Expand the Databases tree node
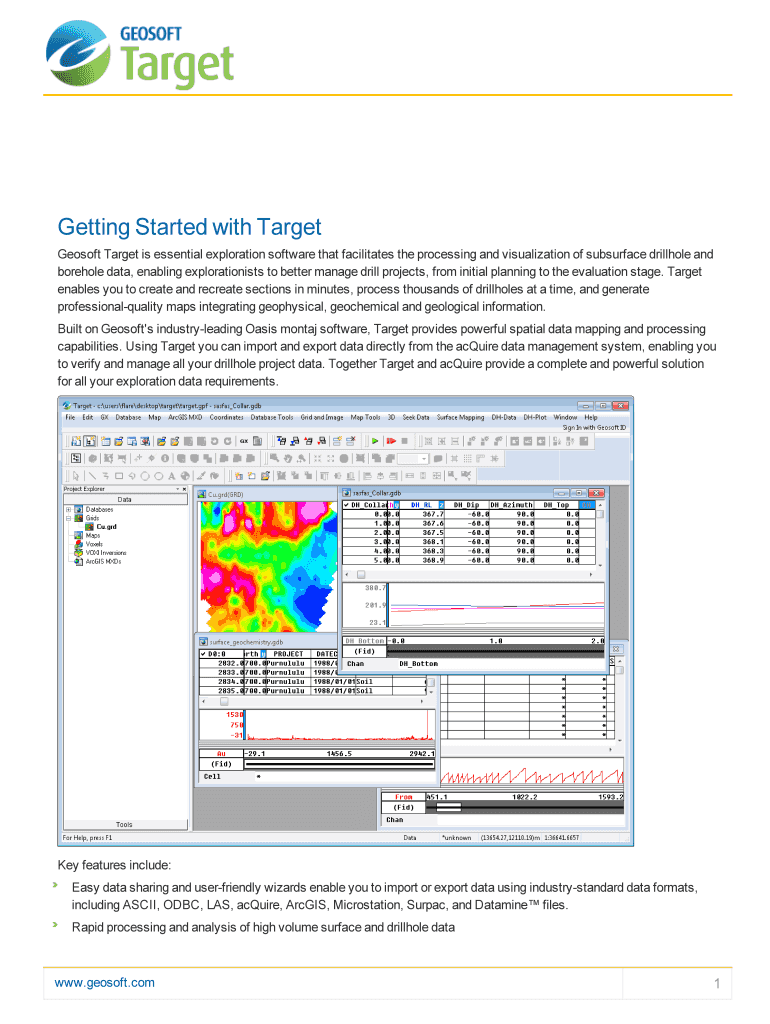This screenshot has height=1024, width=770. point(67,509)
